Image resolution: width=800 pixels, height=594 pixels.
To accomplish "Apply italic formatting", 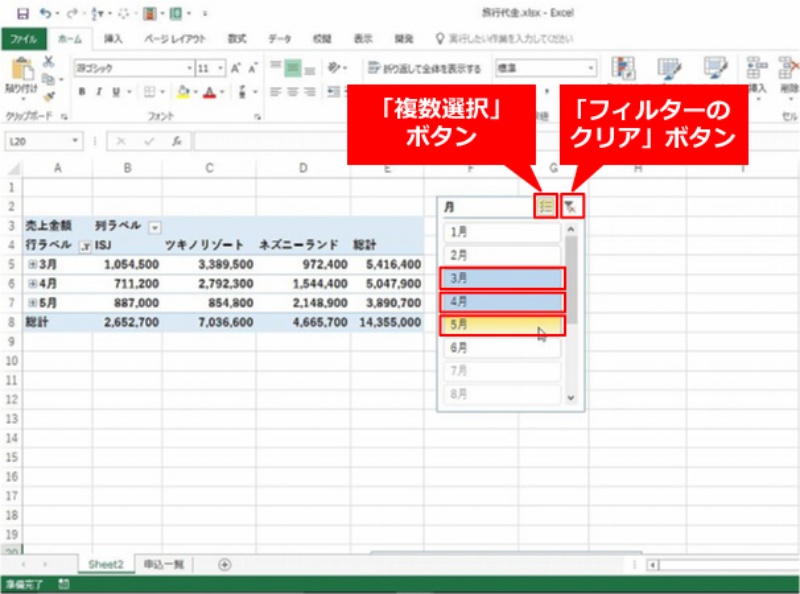I will pyautogui.click(x=98, y=92).
